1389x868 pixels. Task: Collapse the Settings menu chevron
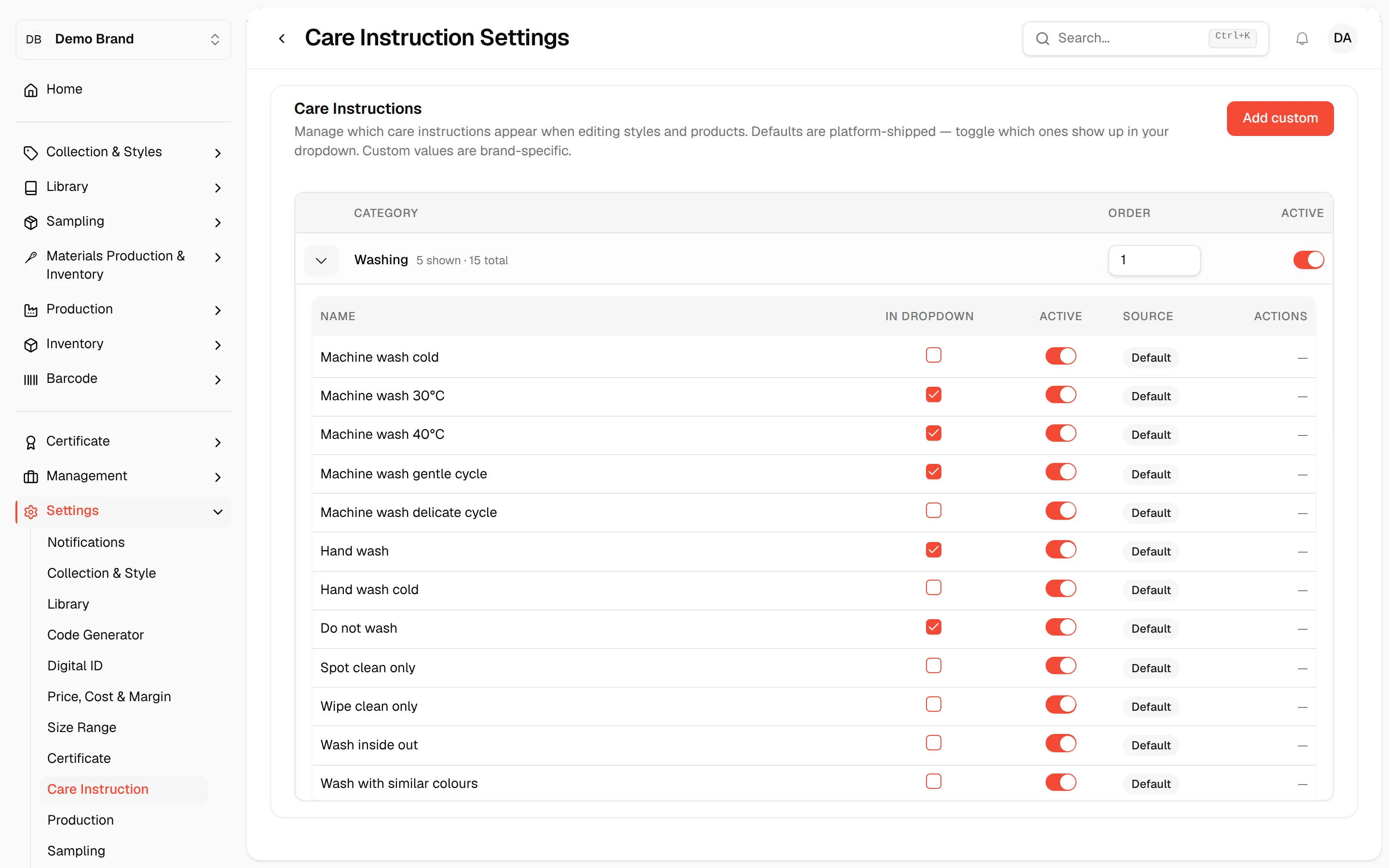pos(218,512)
